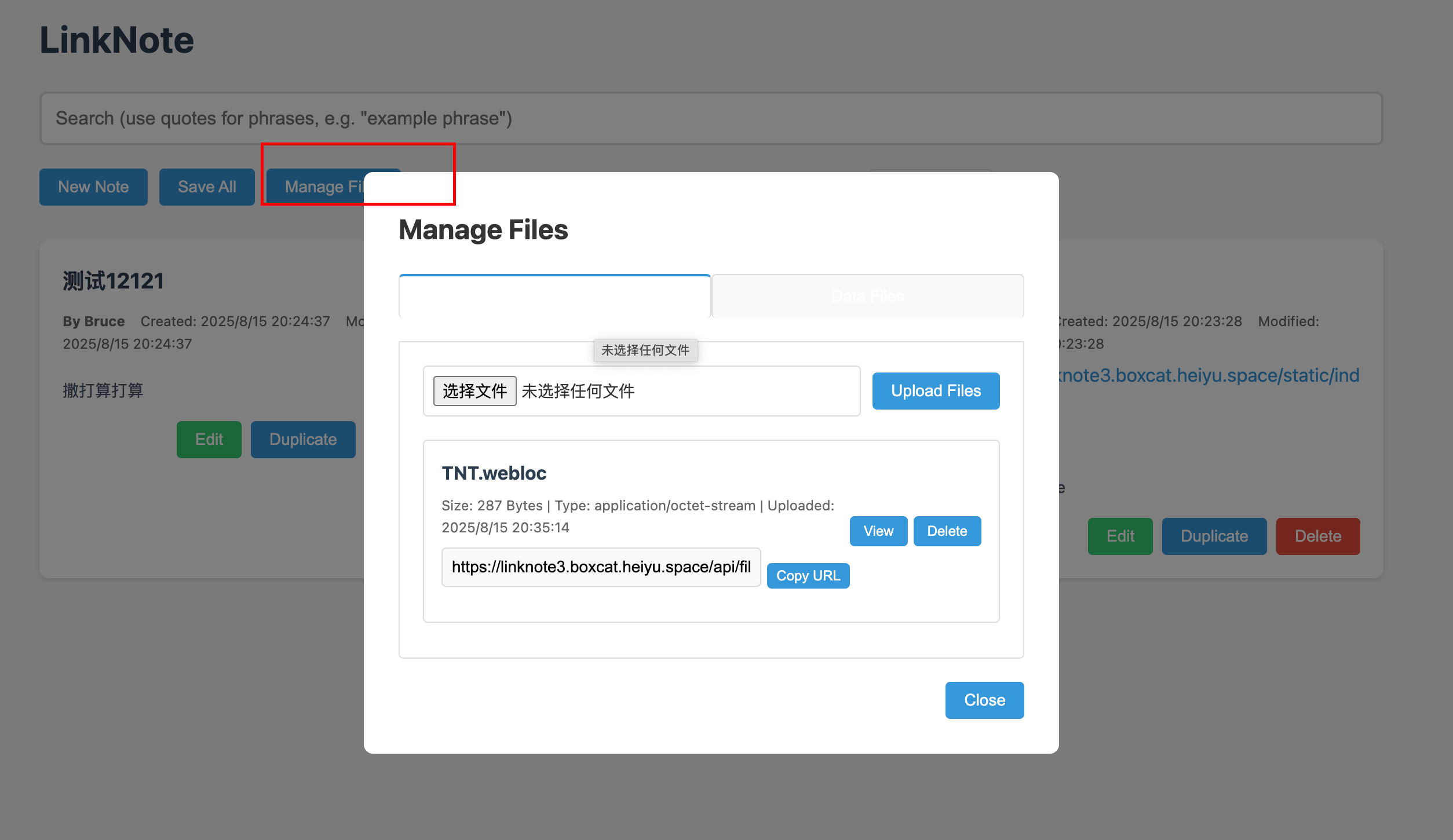Select the active blank tab in Manage Files

(x=554, y=296)
